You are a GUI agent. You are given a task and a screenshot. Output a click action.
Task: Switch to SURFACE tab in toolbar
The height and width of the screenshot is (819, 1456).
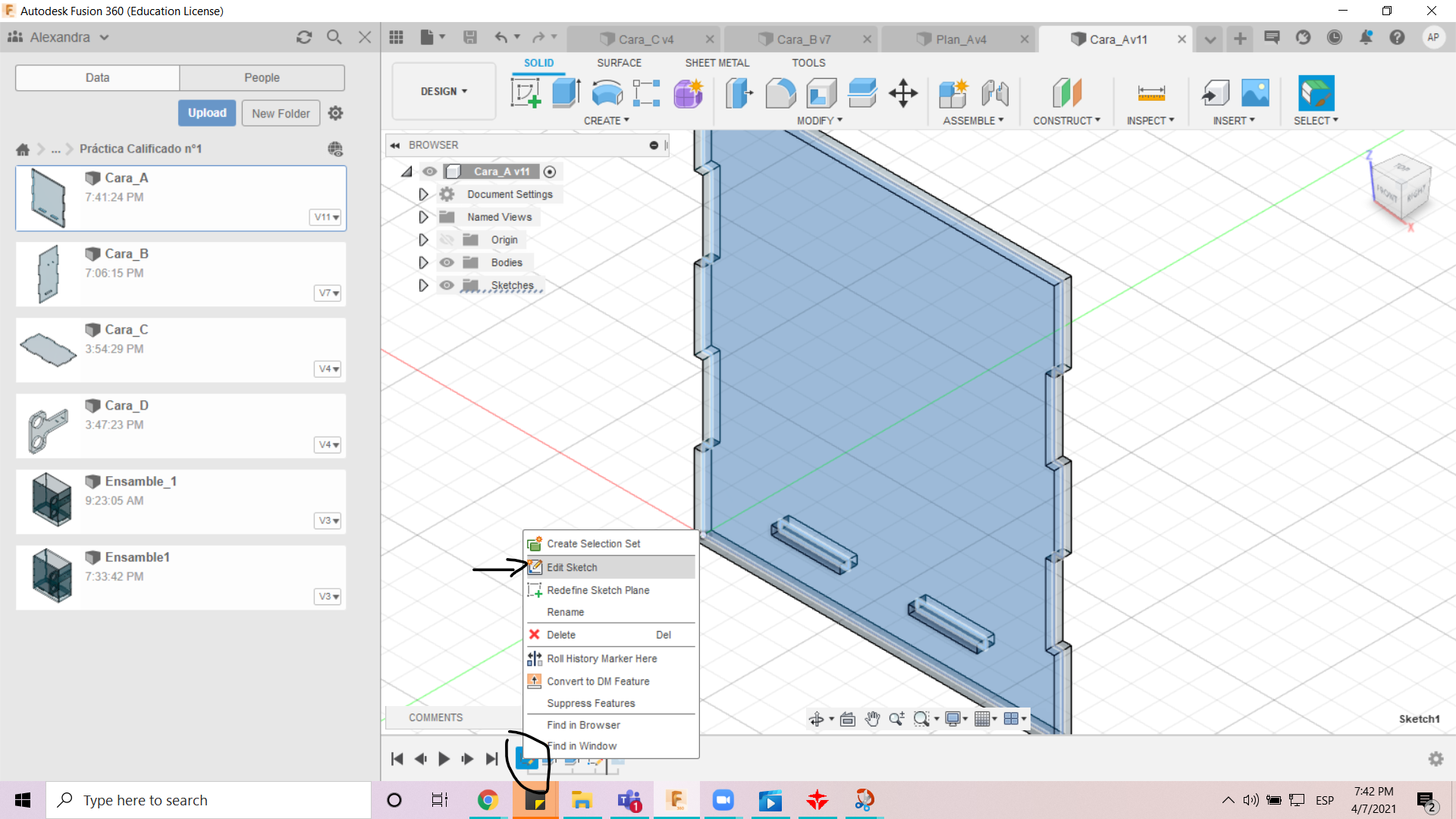click(x=619, y=62)
